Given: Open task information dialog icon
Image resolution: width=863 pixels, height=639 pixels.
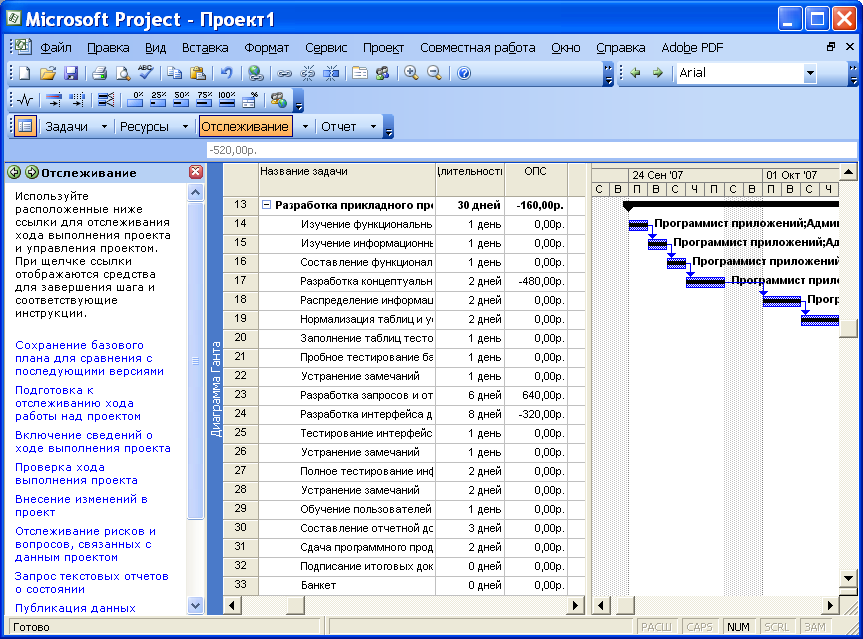Looking at the screenshot, I should pos(359,73).
